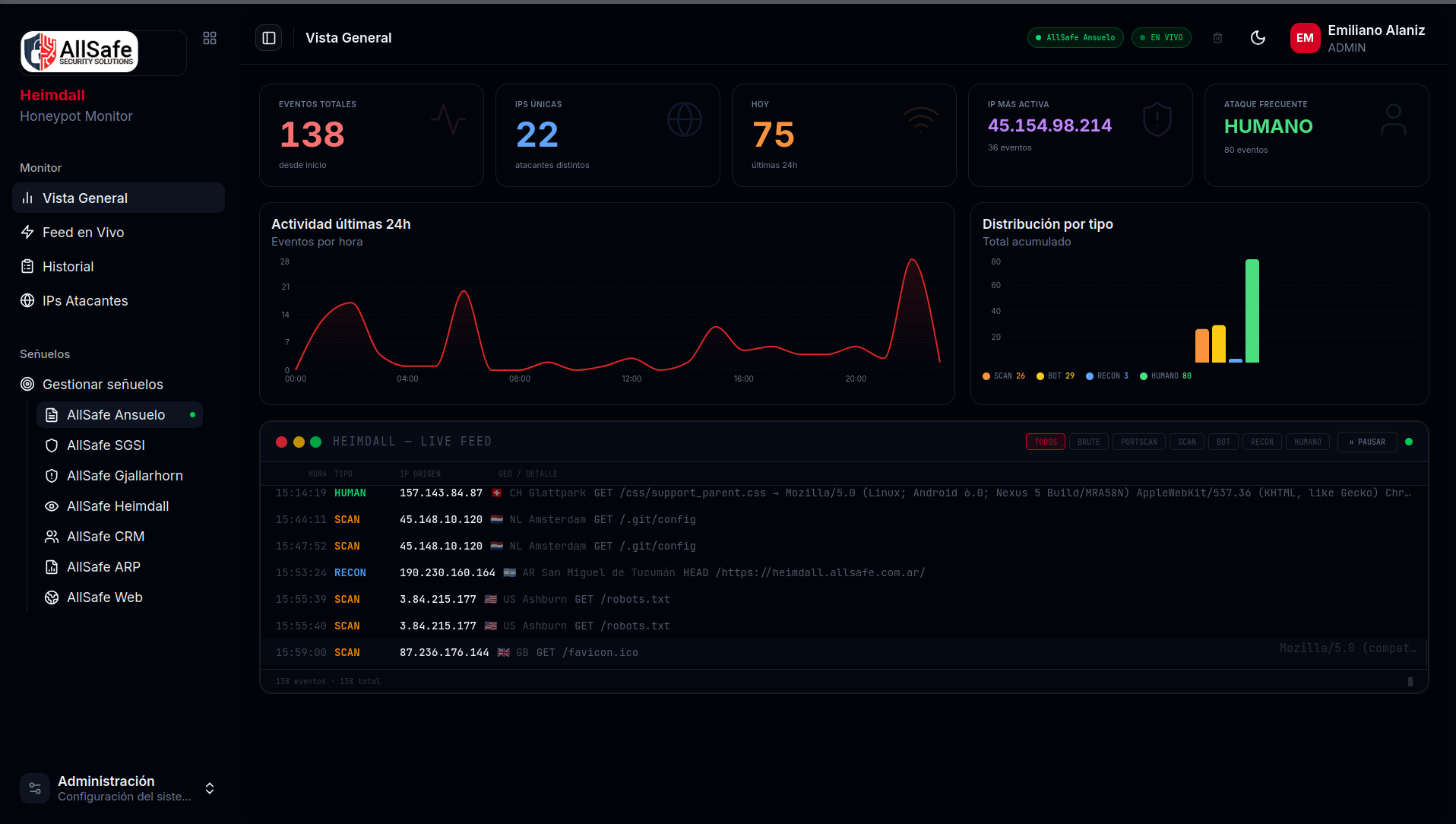The width and height of the screenshot is (1456, 824).
Task: Click the target icon for Gestionar señuelos
Action: pyautogui.click(x=27, y=384)
